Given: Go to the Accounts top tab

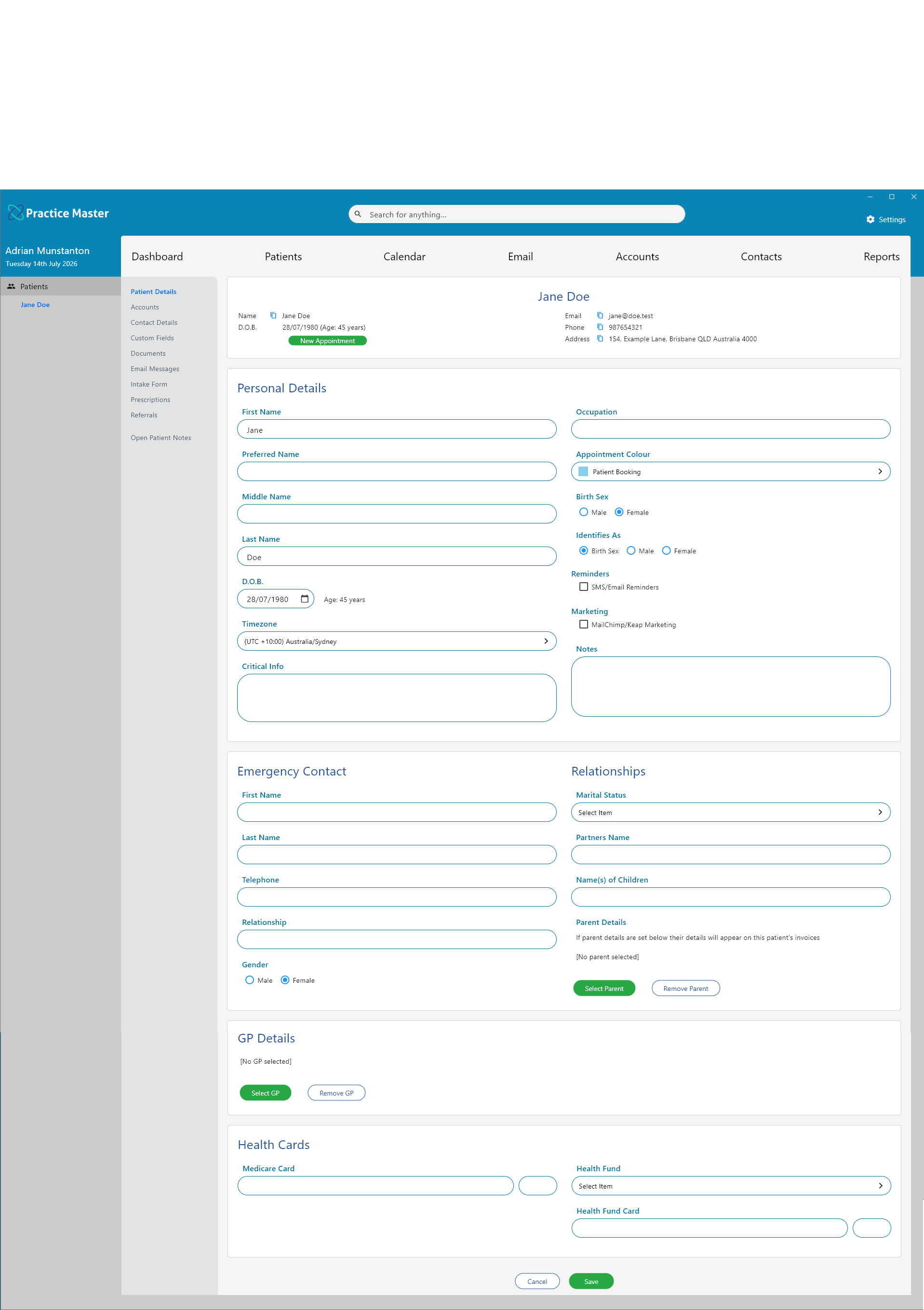Looking at the screenshot, I should click(x=637, y=256).
